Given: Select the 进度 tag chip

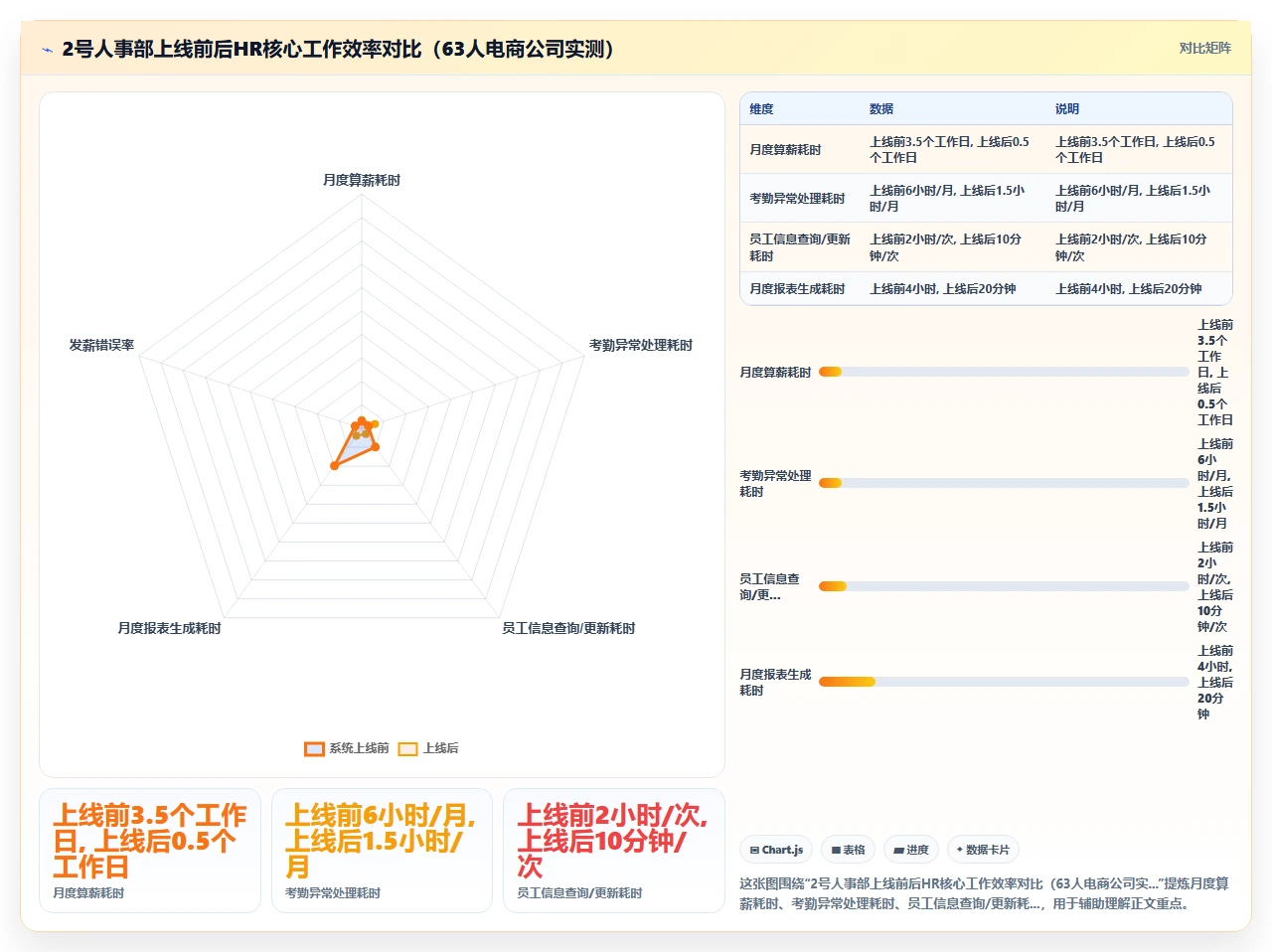Looking at the screenshot, I should coord(911,850).
